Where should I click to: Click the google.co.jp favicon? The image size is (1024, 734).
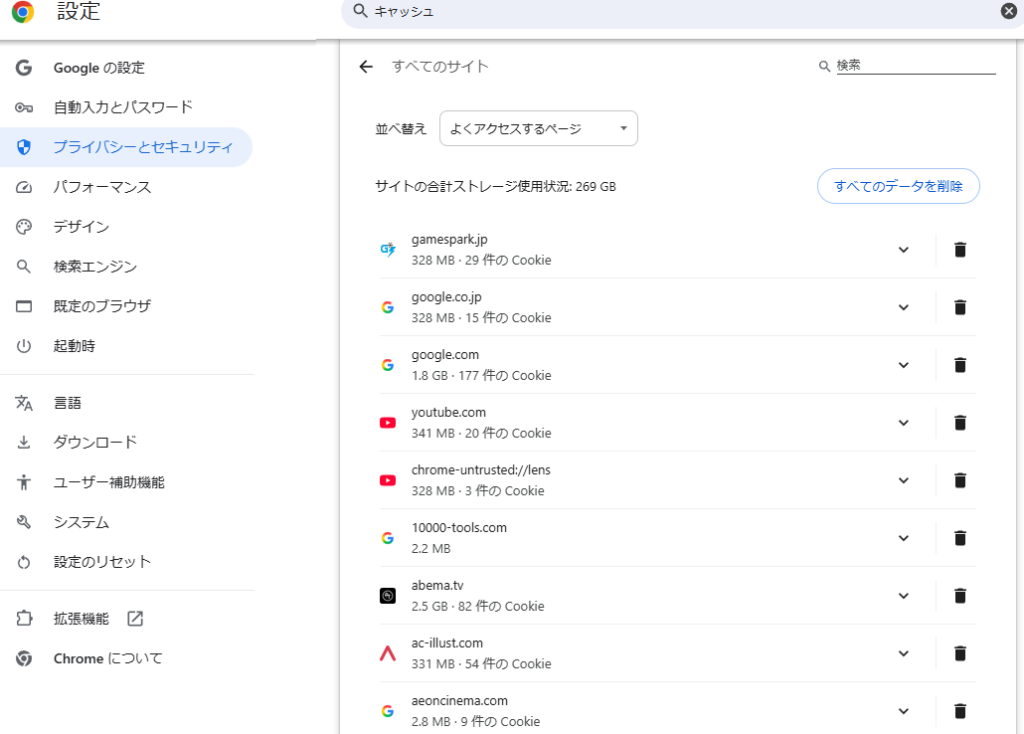pyautogui.click(x=388, y=307)
